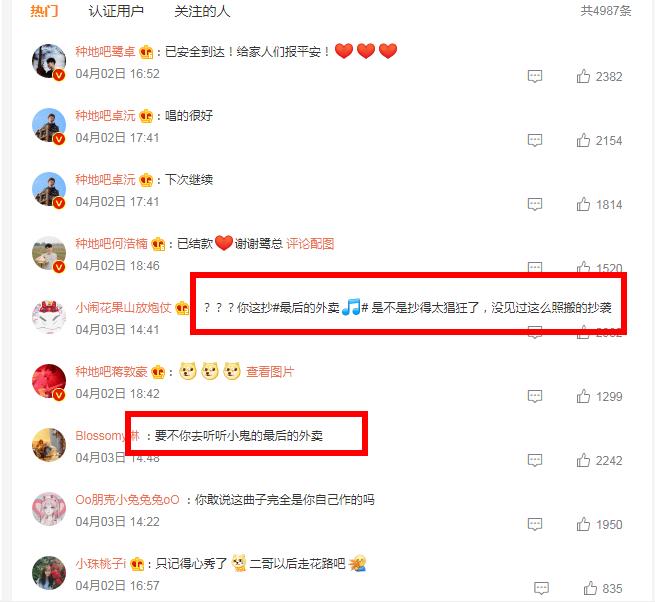The width and height of the screenshot is (655, 602).
Task: Reply to 种地吧卓沅's '唱的很好' comment
Action: 535,140
